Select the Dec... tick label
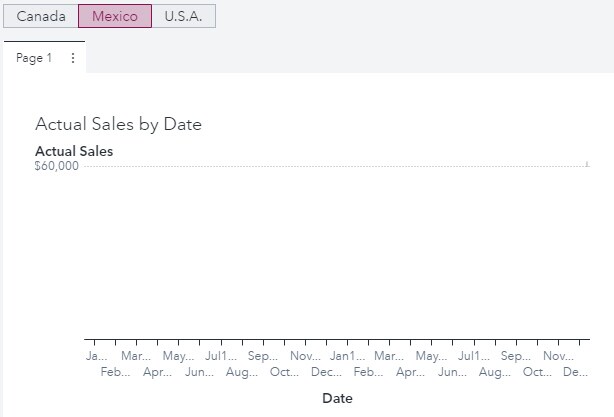Screen dimensions: 614x417 click(327, 372)
